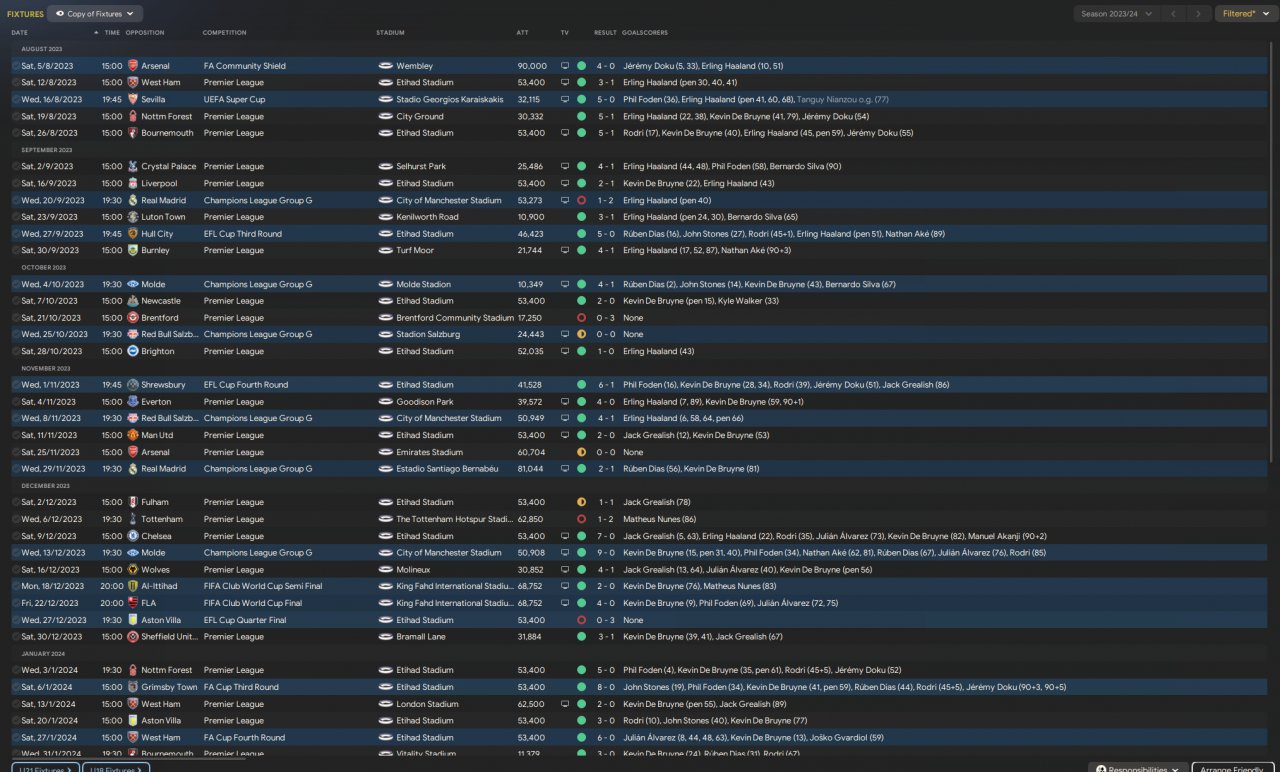Tick the selector for Sat, 5/8/2023 fixture
1280x772 pixels.
(16, 66)
